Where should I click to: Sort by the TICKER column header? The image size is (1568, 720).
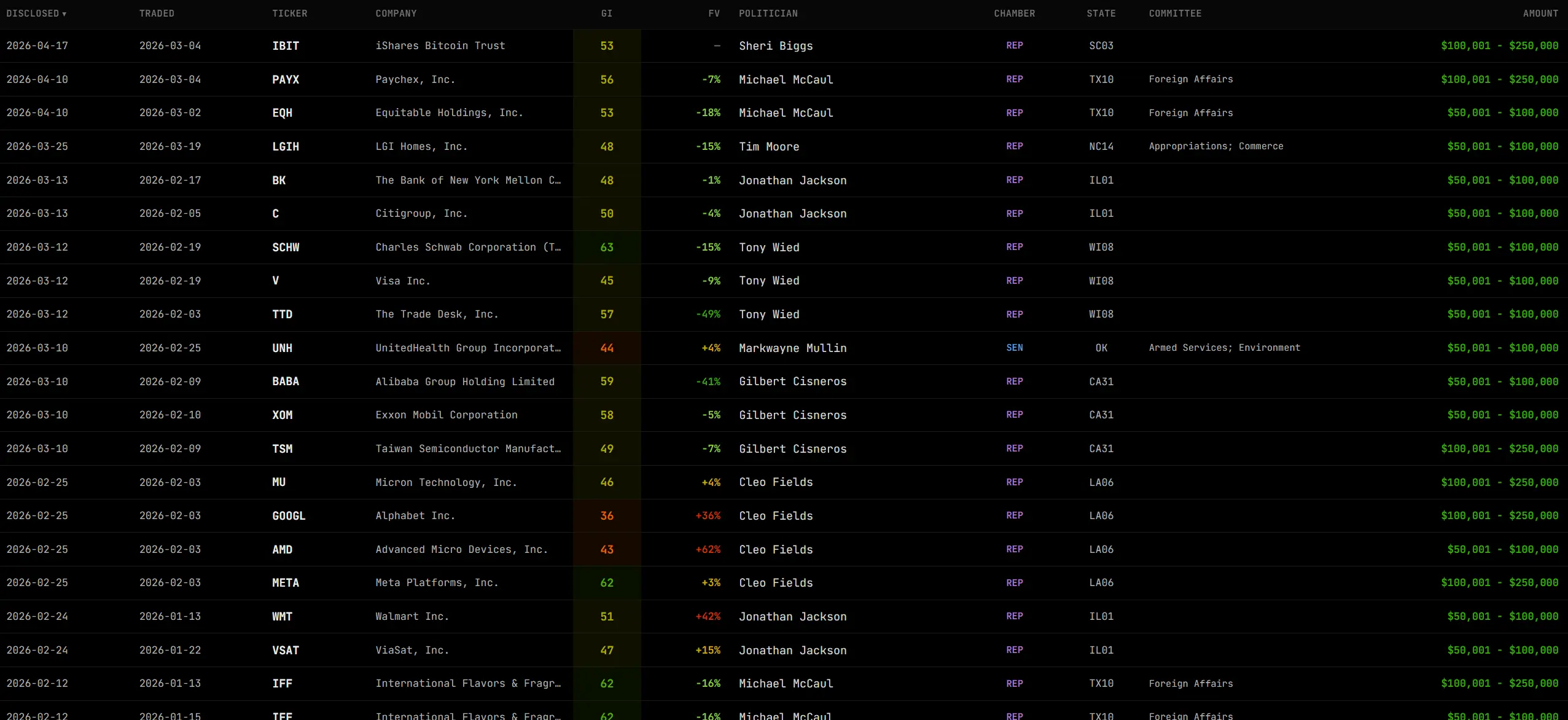[x=290, y=14]
